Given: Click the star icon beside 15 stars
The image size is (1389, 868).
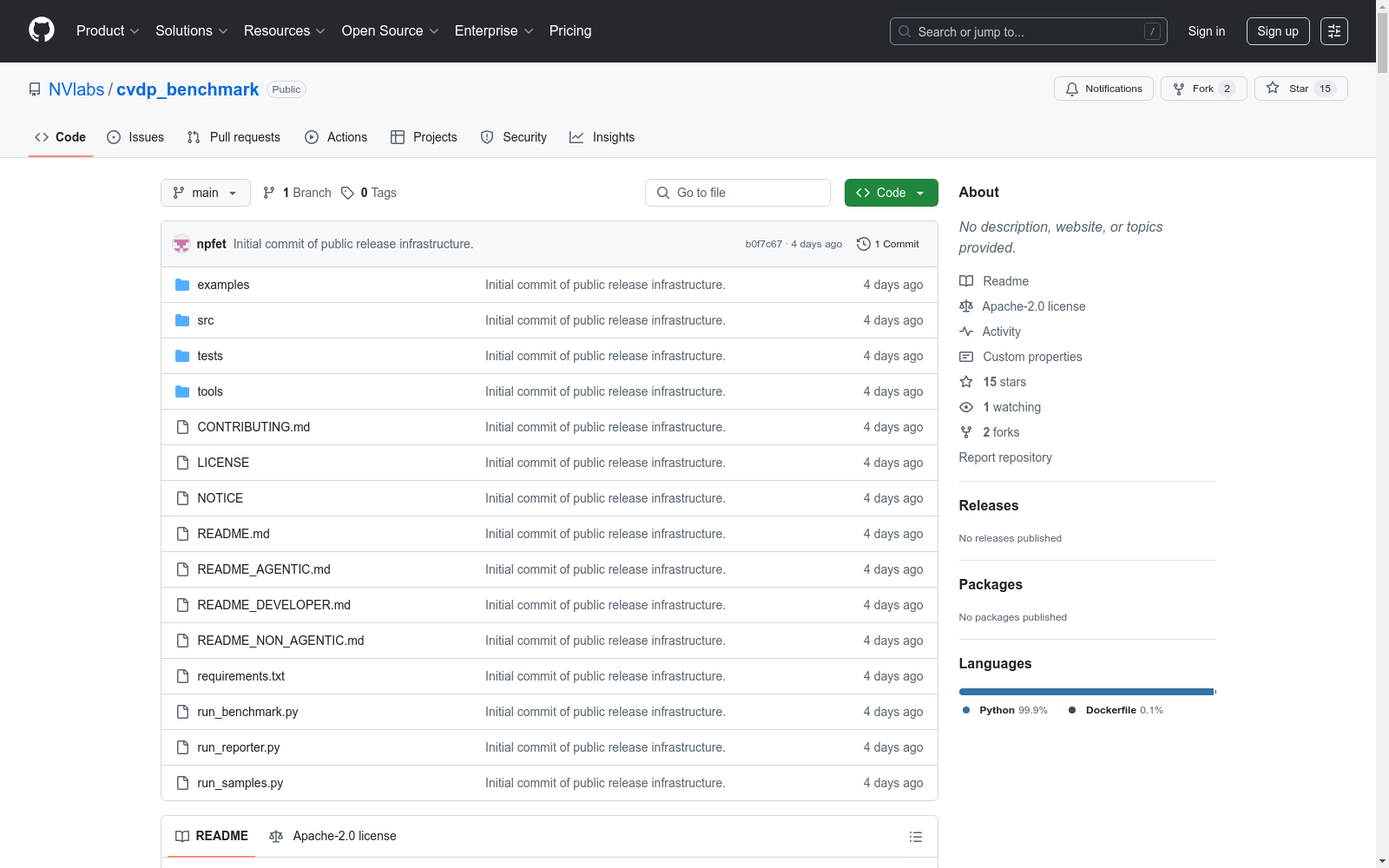Looking at the screenshot, I should (966, 382).
